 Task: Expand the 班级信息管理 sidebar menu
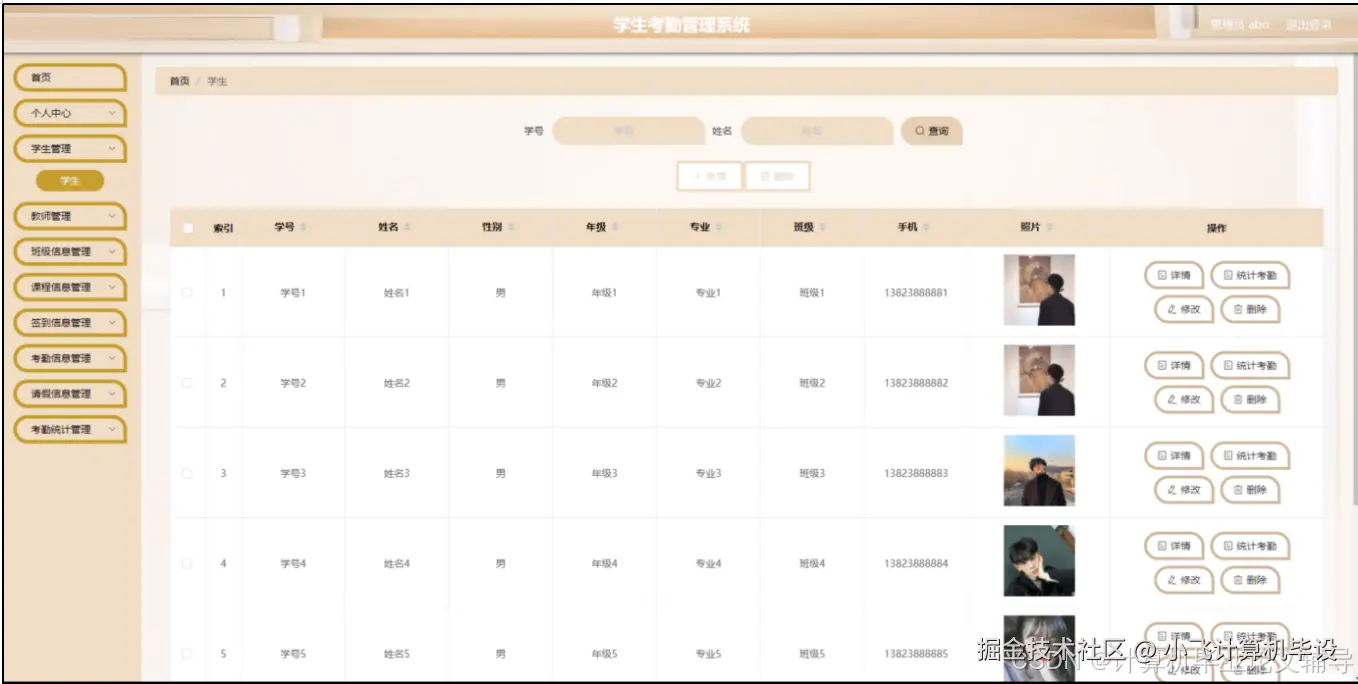tap(70, 251)
